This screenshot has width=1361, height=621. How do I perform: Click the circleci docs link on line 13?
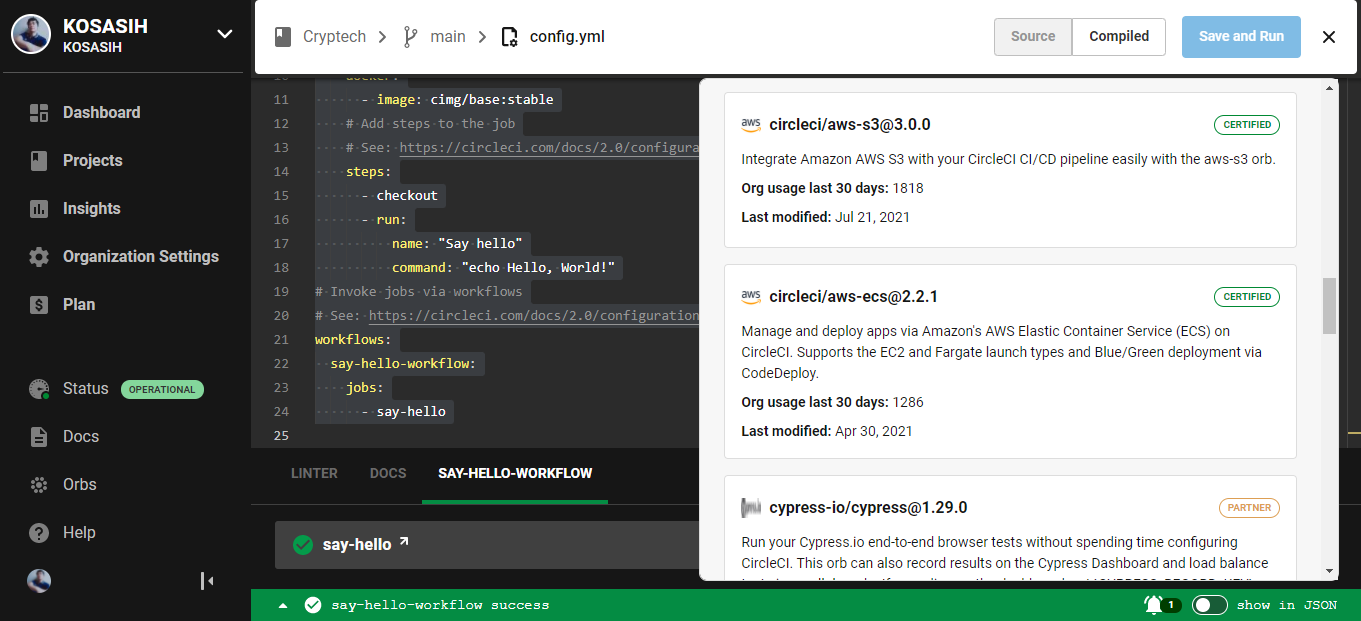549,148
